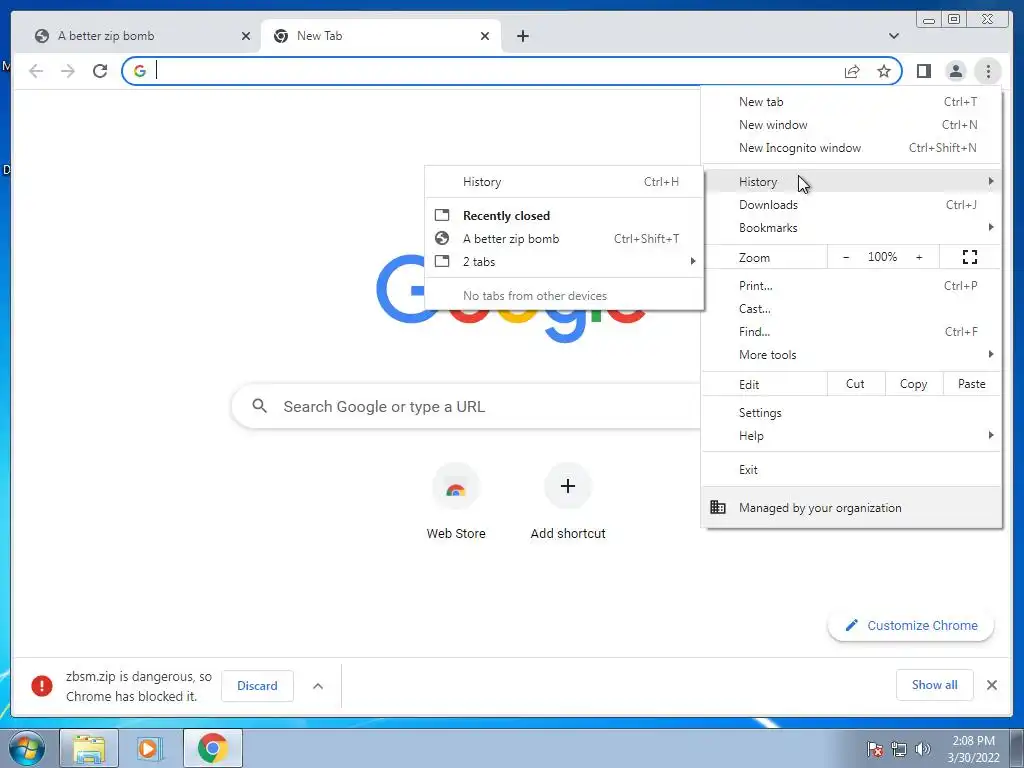Open the Windows Start button
Screen dimensions: 1024x768
[26, 748]
